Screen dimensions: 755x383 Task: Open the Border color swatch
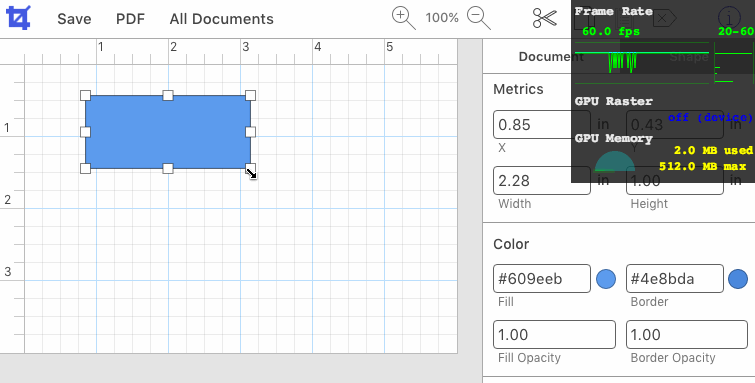[738, 279]
